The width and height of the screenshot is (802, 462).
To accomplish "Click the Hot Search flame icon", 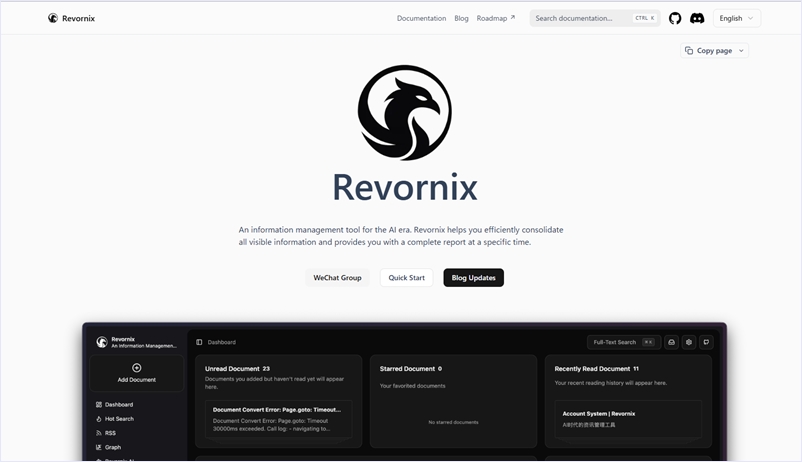I will coord(98,419).
